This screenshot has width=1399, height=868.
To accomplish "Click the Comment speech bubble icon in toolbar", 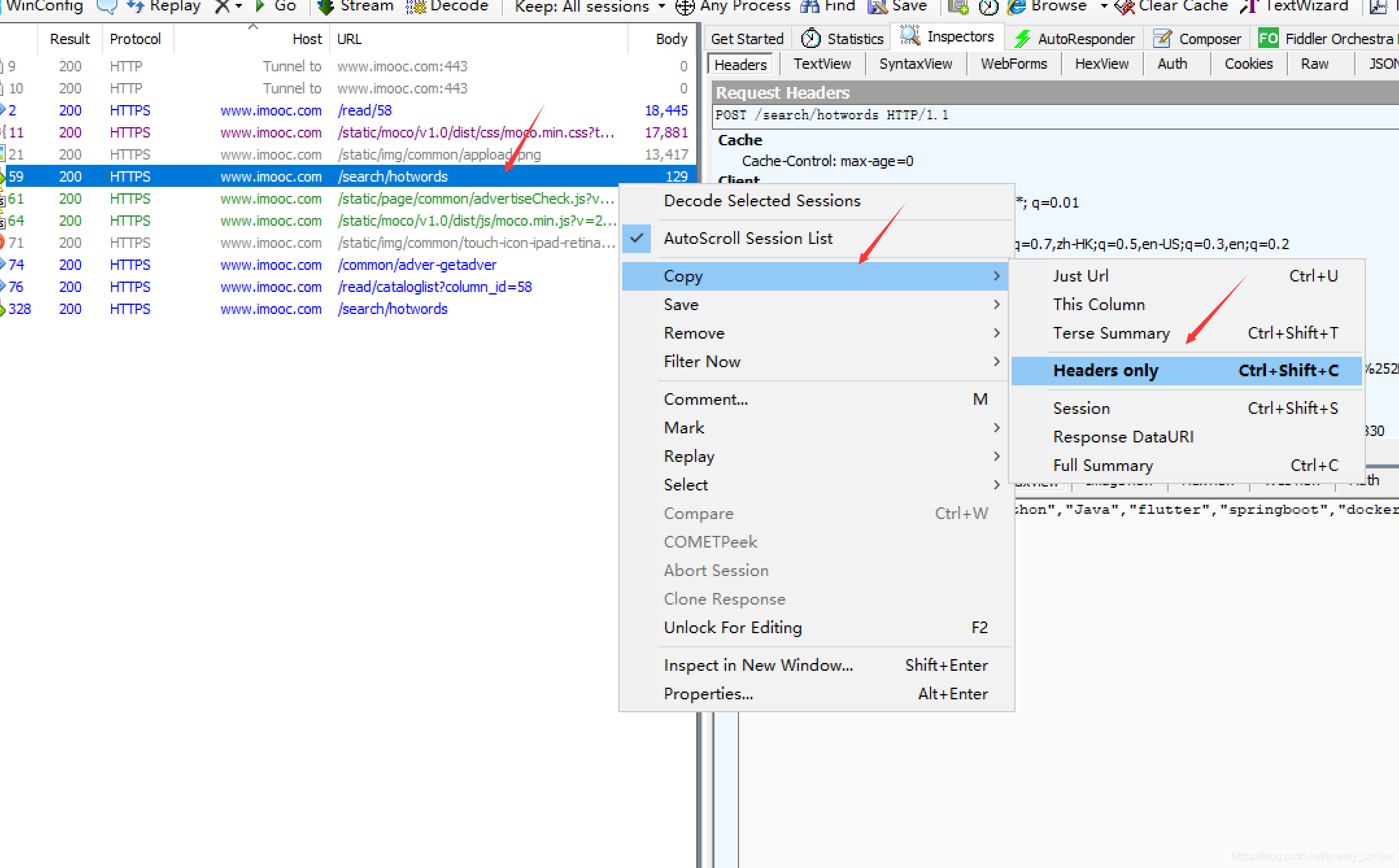I will point(106,6).
